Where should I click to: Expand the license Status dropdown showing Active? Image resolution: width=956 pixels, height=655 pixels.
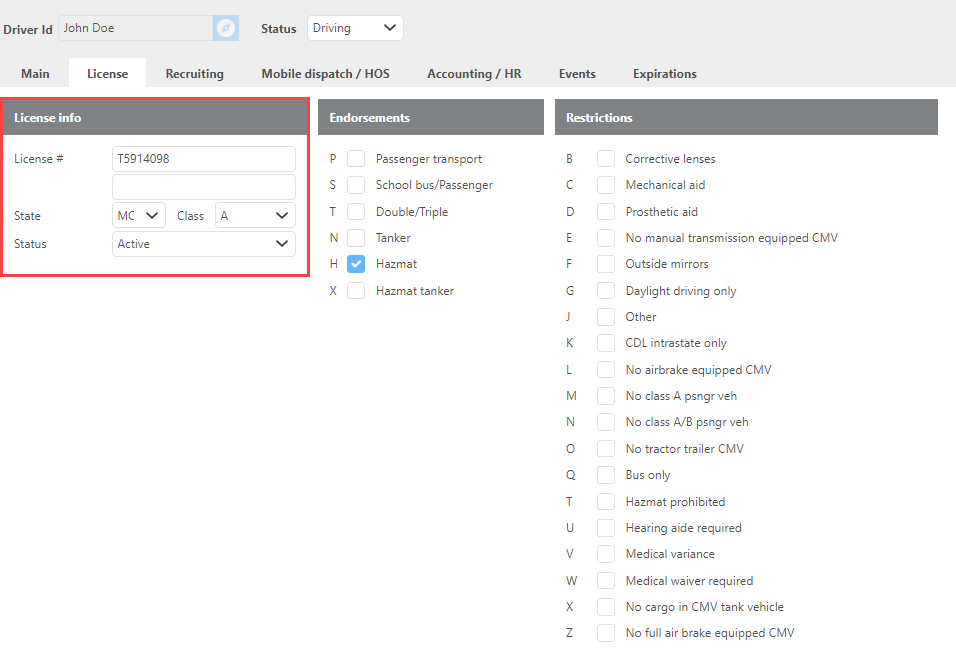coord(203,244)
